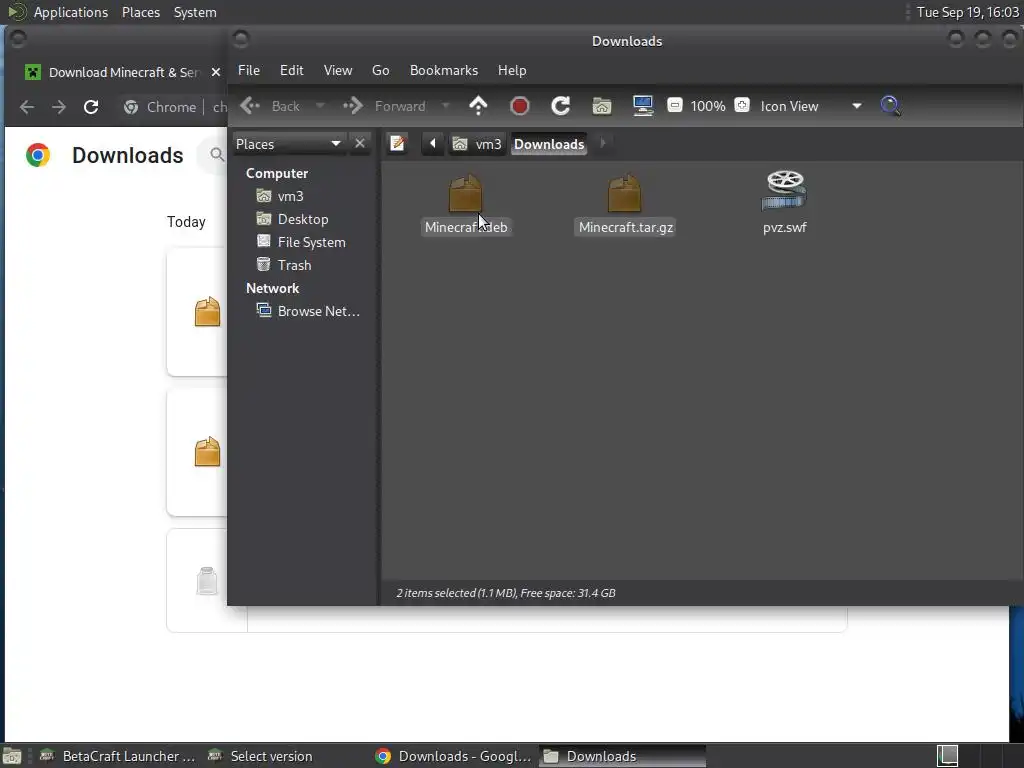Click the first package icon in Chrome downloads
1024x768 pixels.
[207, 312]
